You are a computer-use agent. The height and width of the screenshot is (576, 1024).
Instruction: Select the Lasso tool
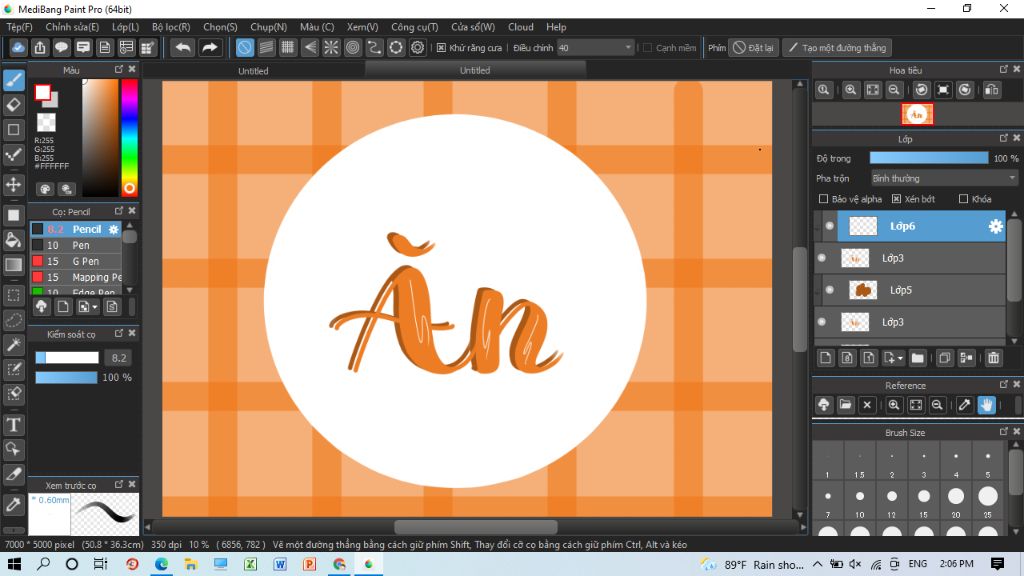coord(14,320)
